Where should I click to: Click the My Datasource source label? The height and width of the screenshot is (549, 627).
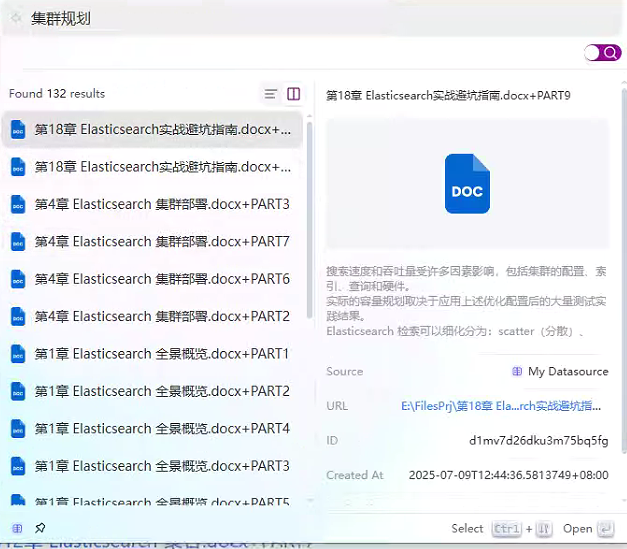coord(568,371)
